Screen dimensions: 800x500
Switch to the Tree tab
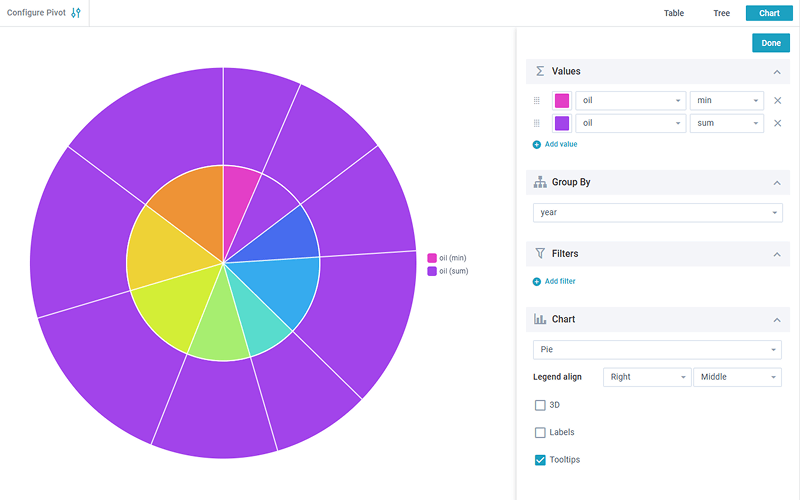(721, 13)
